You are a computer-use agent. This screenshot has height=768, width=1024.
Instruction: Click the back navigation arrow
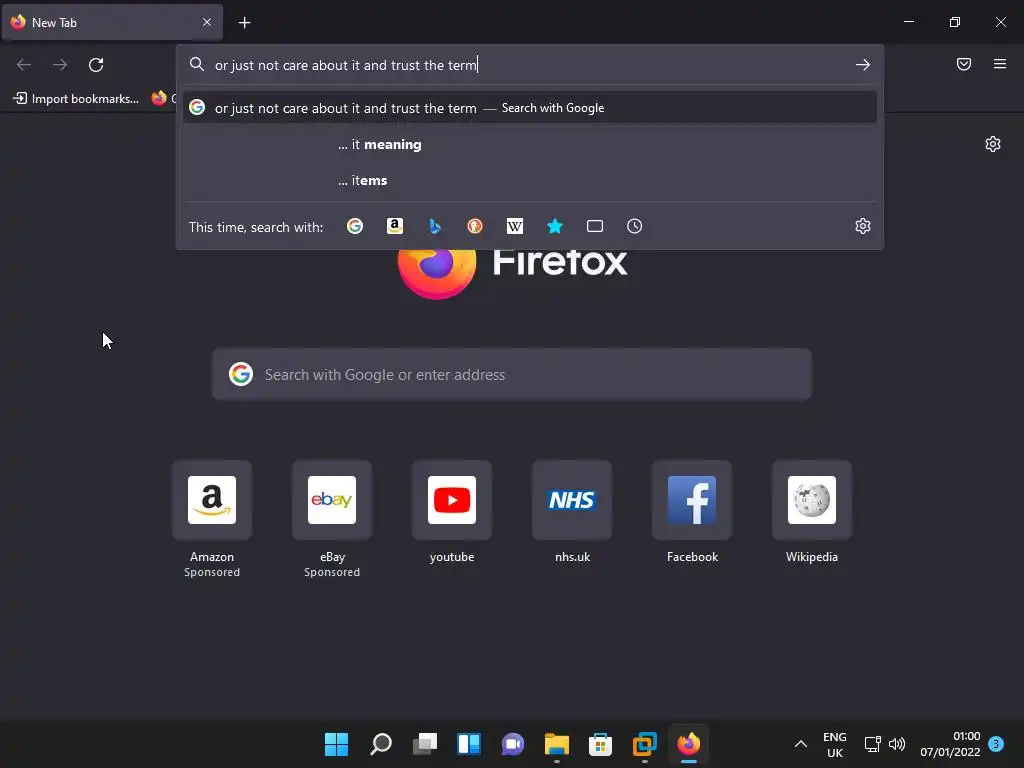(x=24, y=65)
